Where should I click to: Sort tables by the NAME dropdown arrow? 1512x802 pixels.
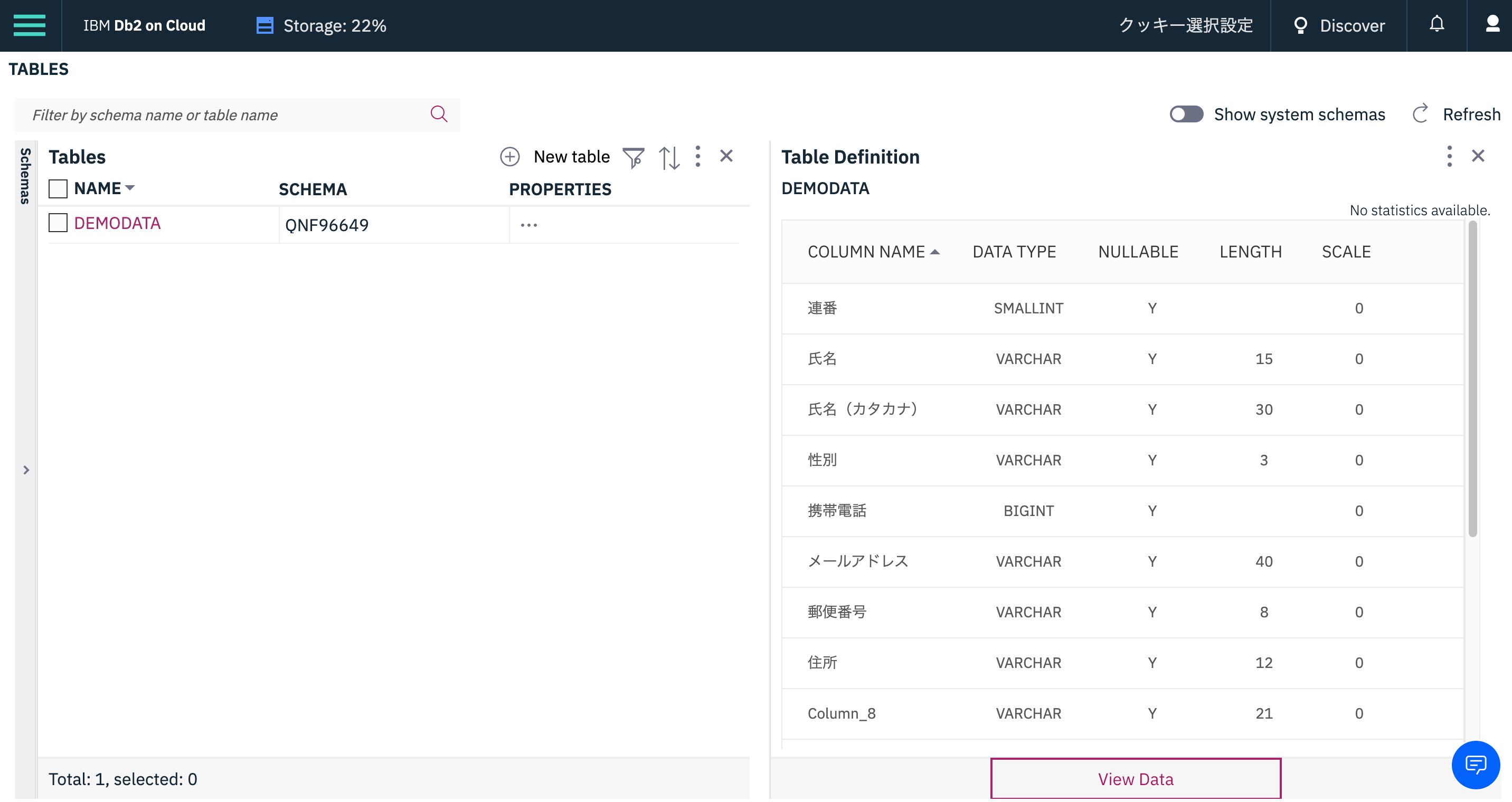(130, 188)
